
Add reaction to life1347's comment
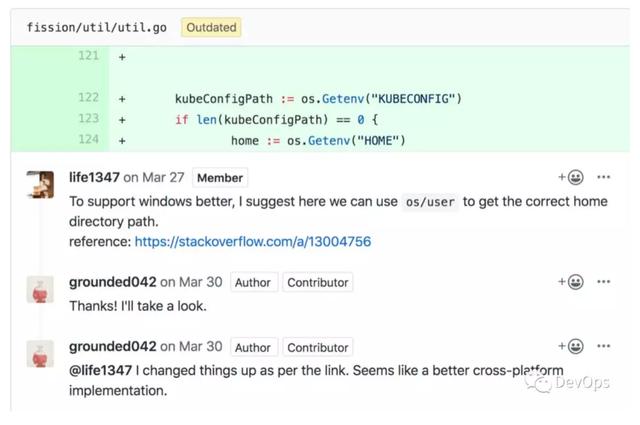click(571, 177)
